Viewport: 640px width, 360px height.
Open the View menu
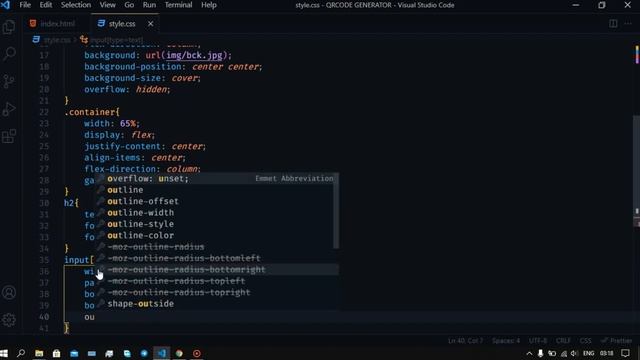[108, 5]
